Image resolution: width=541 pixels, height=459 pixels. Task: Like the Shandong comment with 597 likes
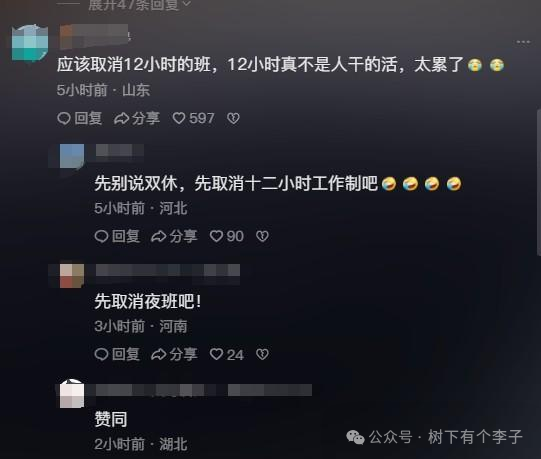tap(193, 118)
